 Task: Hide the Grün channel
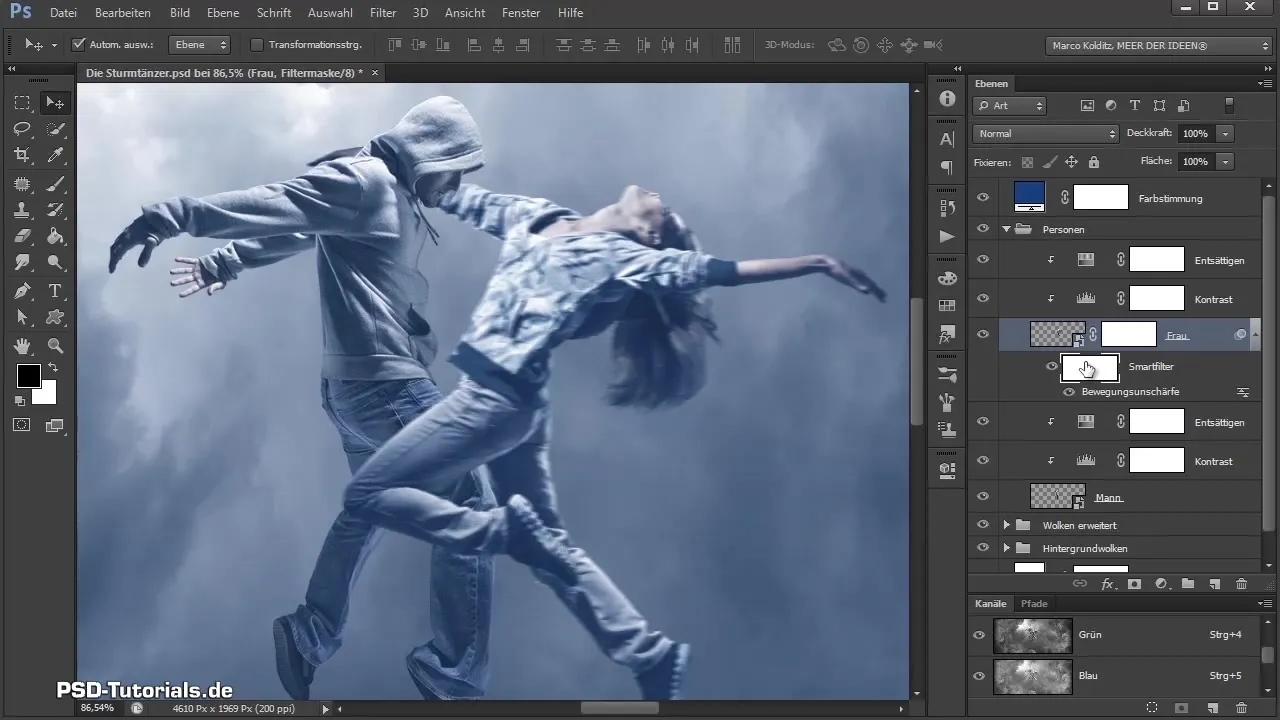click(x=979, y=635)
